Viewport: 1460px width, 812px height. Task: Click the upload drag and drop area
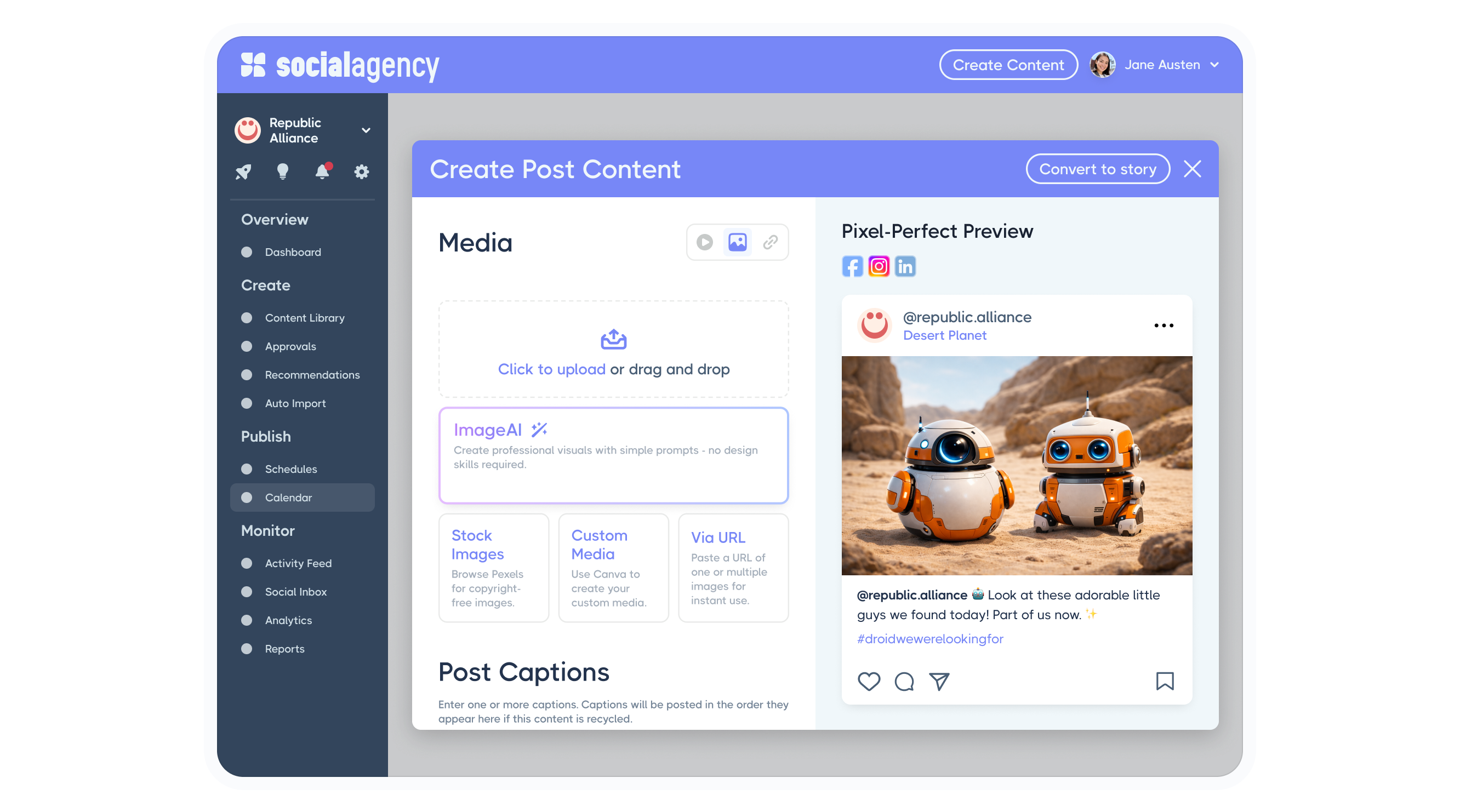[613, 350]
